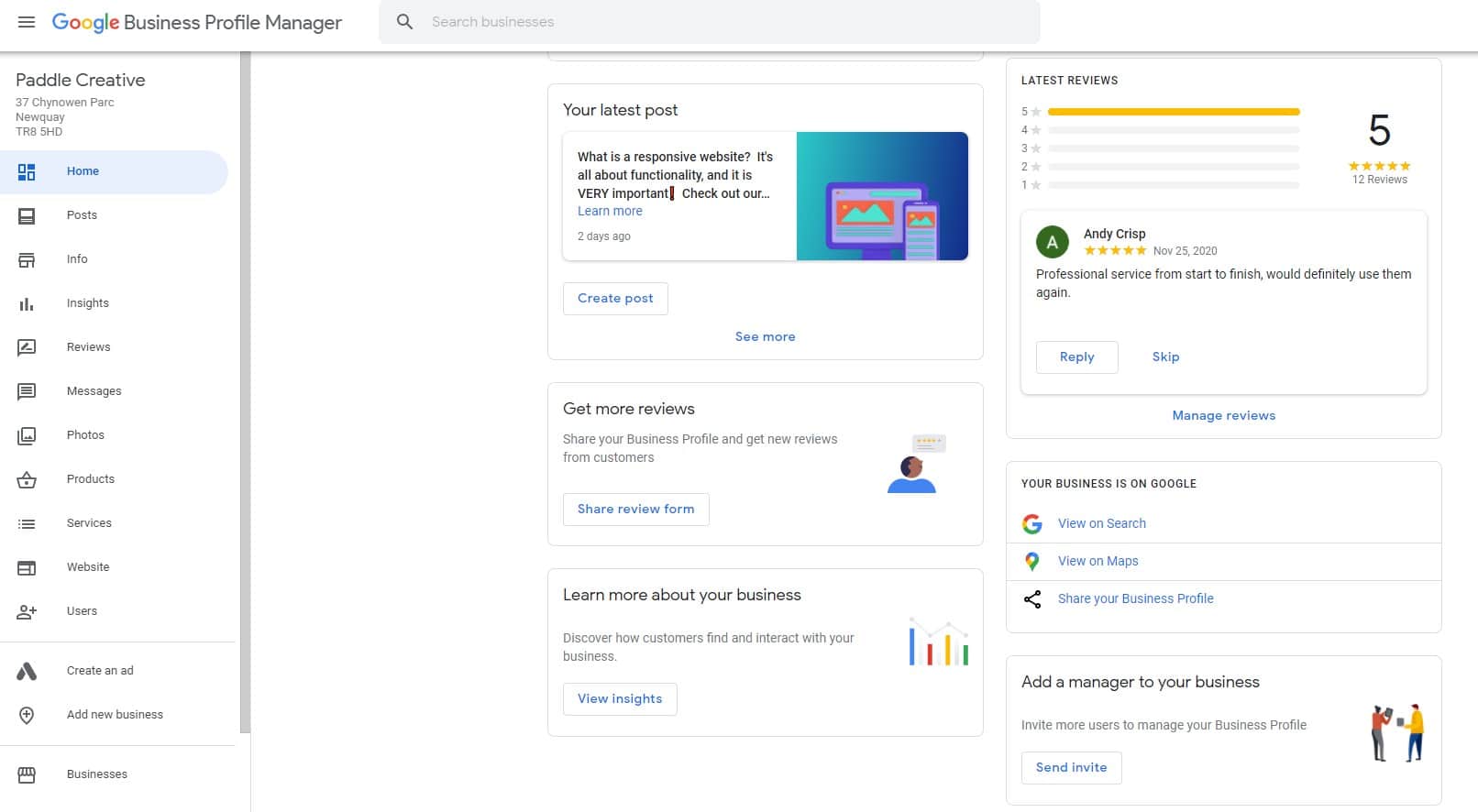1478x812 pixels.
Task: Click the Reviews icon in sidebar
Action: tap(27, 347)
